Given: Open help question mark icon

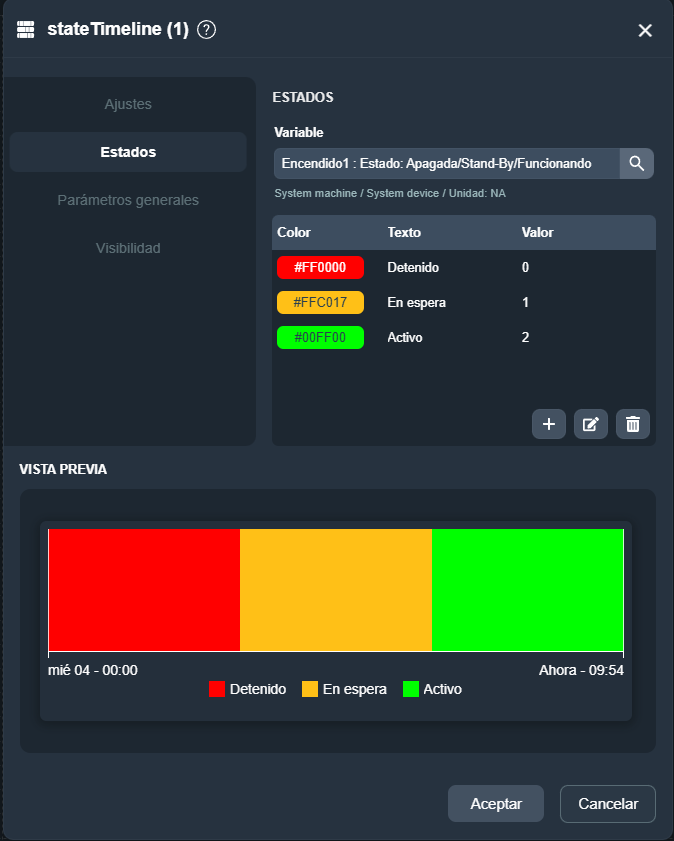Looking at the screenshot, I should [207, 30].
